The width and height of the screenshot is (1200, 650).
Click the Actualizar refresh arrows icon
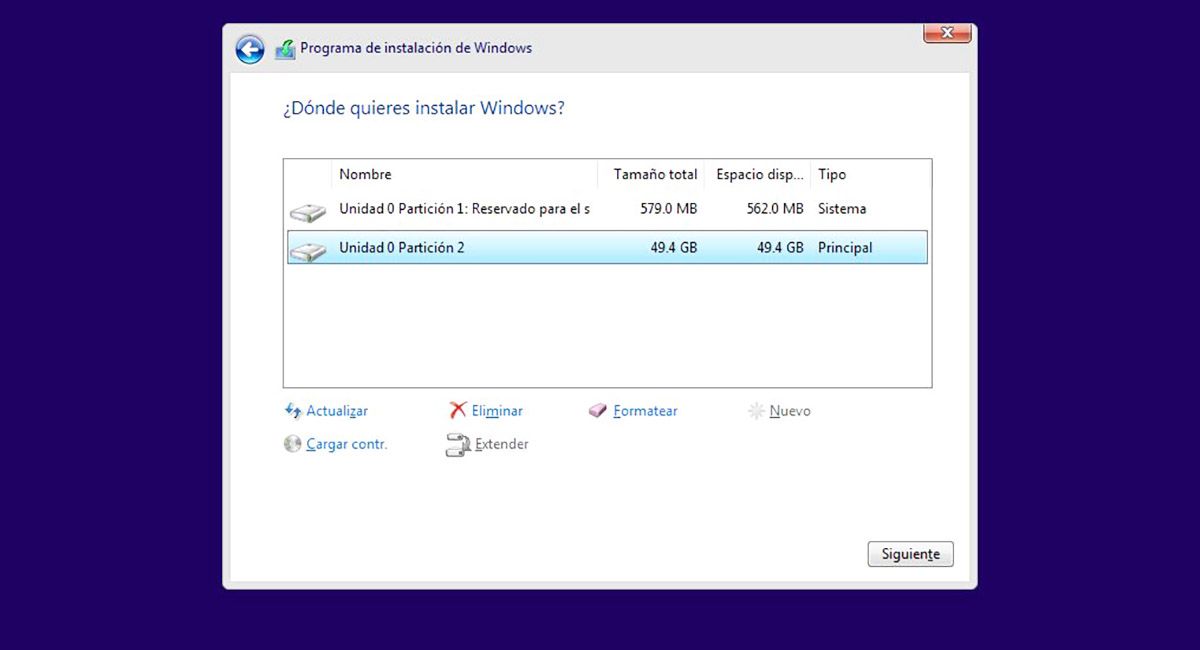click(293, 411)
